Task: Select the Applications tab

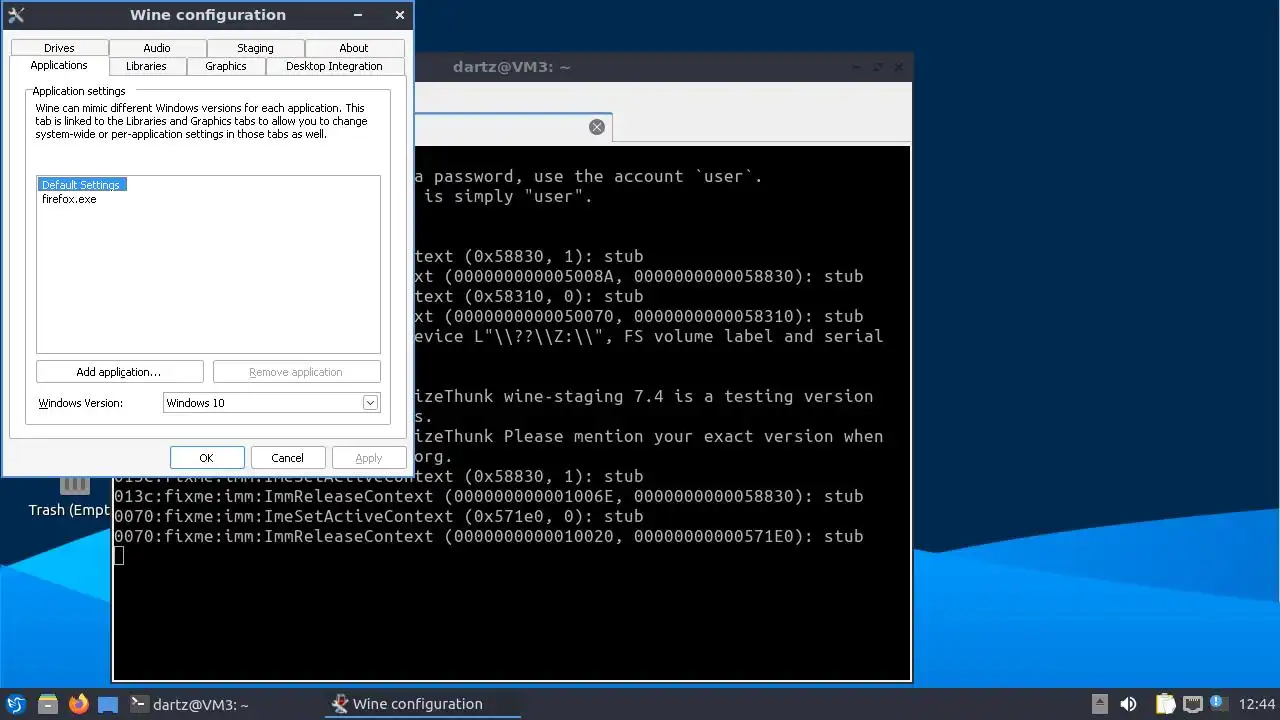Action: (x=59, y=65)
